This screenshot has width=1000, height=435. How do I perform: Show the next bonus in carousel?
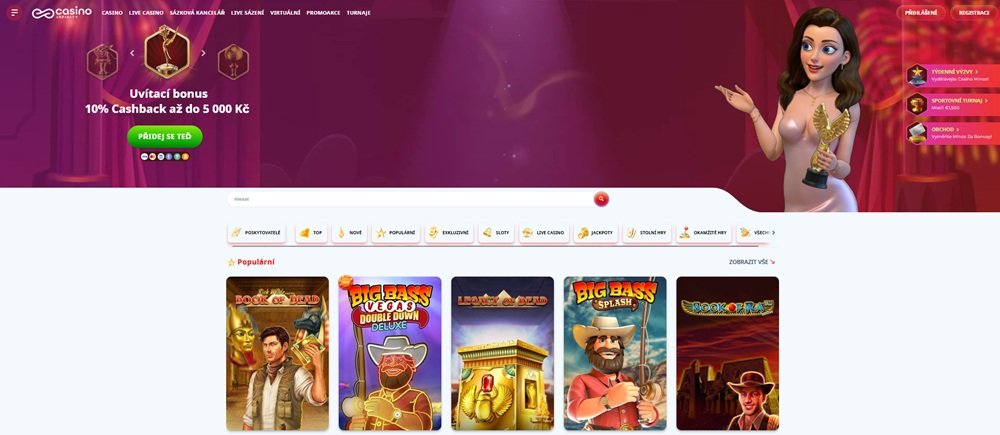[203, 53]
